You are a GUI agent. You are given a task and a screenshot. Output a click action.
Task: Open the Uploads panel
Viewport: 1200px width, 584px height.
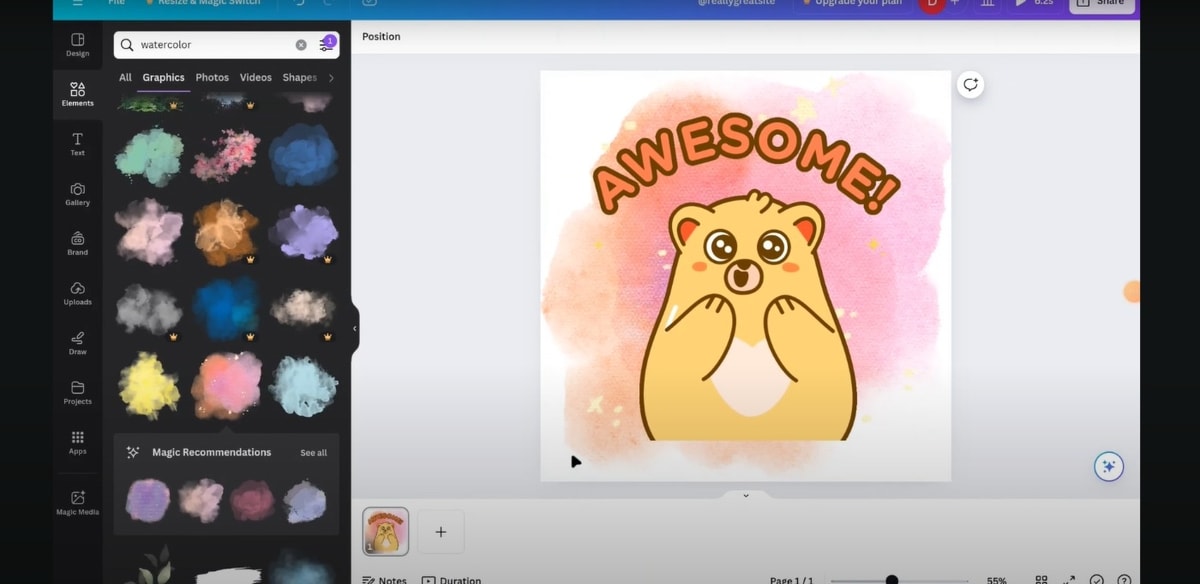[77, 292]
